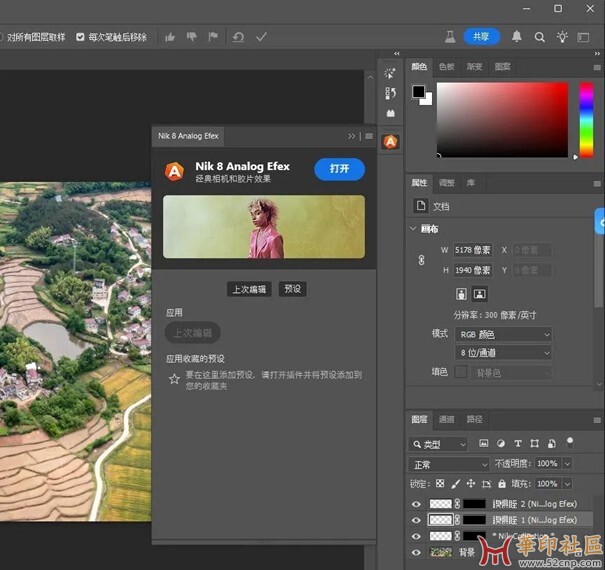Open the 8 位/通道 bit depth dropdown
The height and width of the screenshot is (570, 605).
504,353
